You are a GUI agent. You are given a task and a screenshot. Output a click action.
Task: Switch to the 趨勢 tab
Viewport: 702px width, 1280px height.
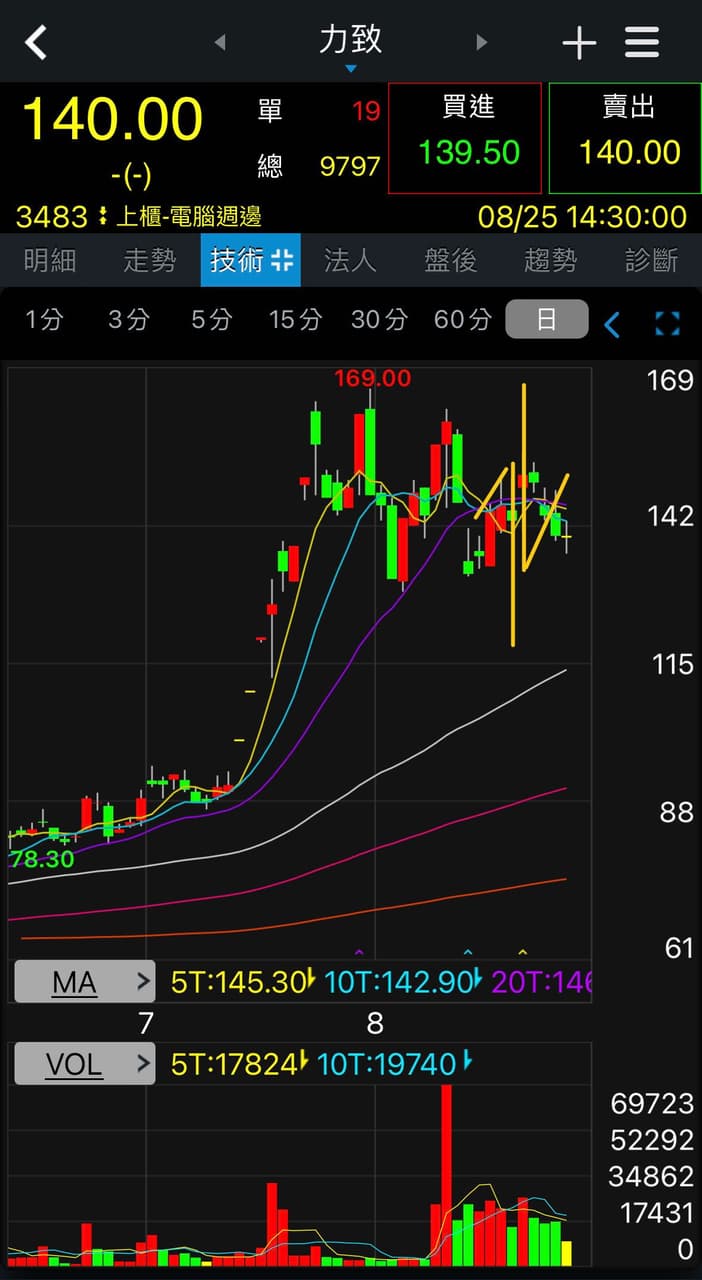point(550,261)
